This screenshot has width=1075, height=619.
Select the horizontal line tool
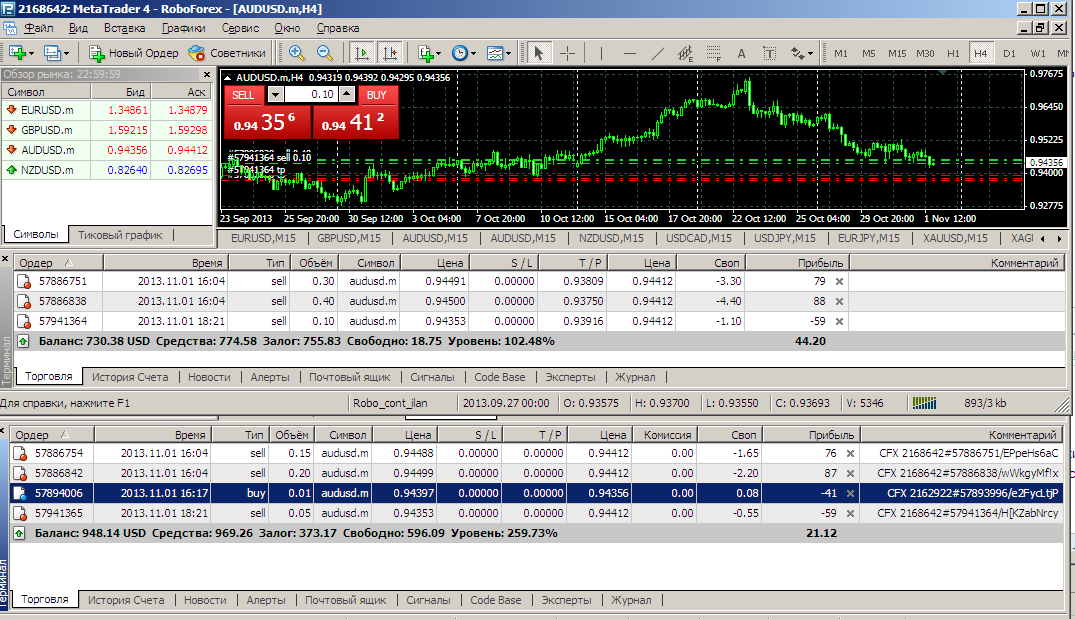click(x=629, y=53)
